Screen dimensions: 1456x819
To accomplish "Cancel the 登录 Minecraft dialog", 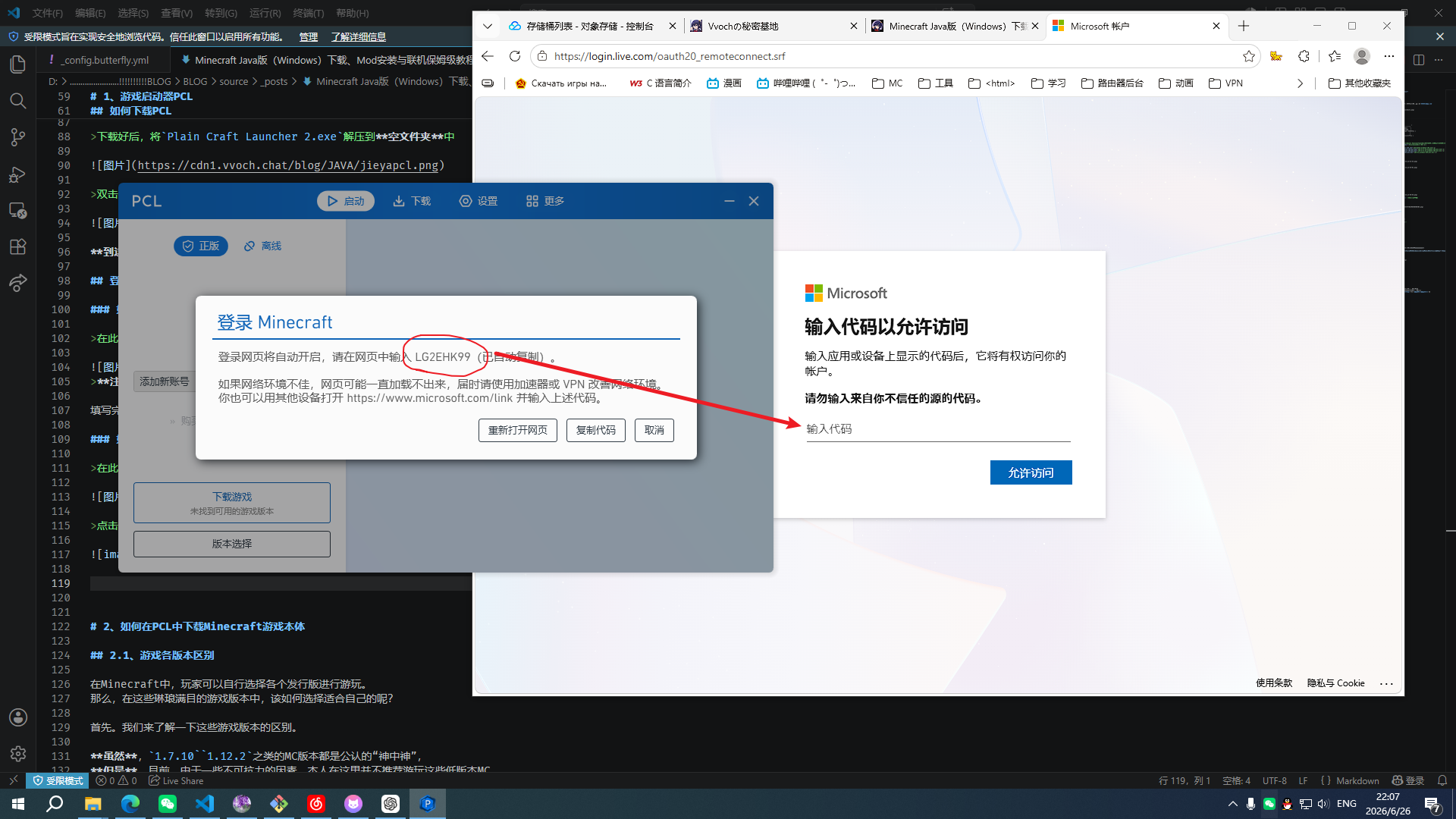I will 654,430.
